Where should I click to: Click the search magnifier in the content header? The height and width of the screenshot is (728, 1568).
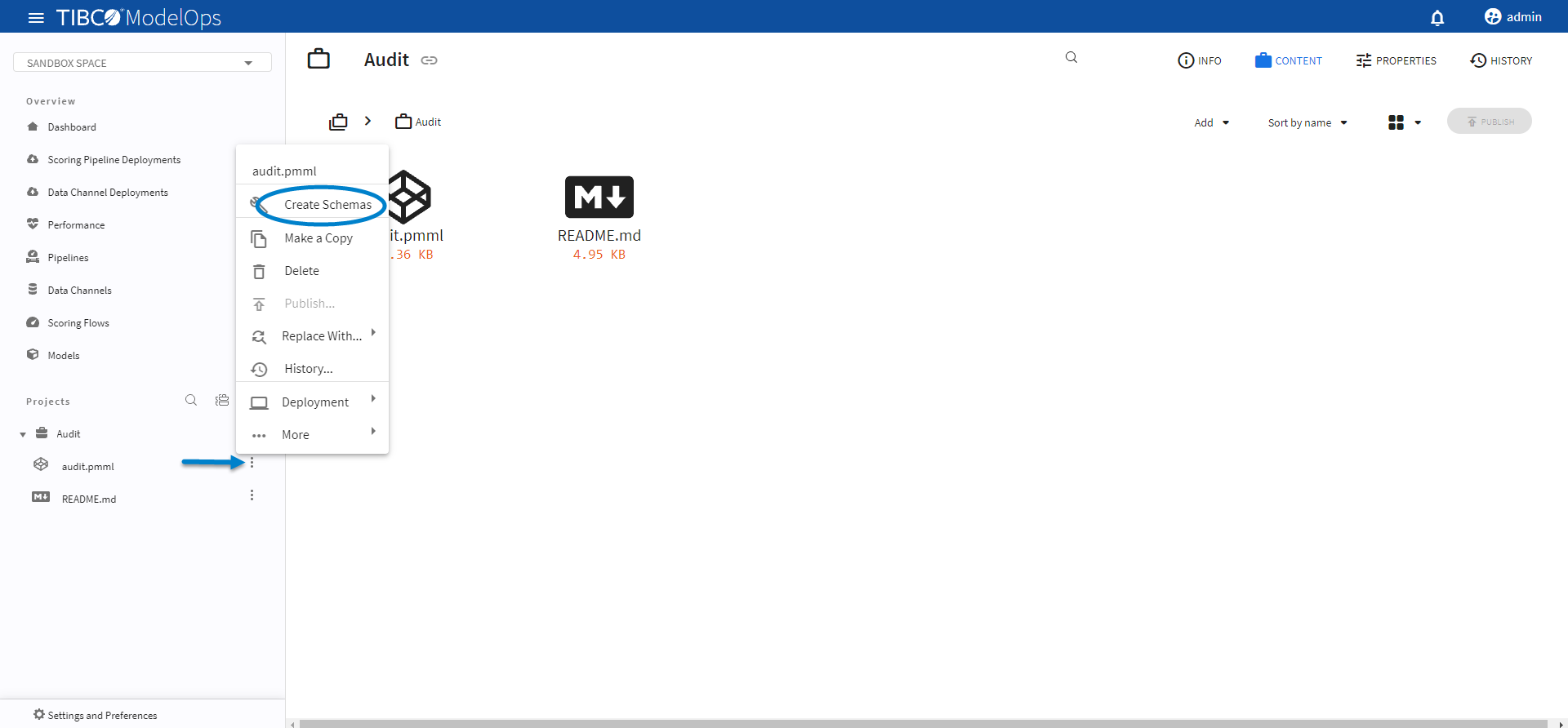click(1071, 57)
